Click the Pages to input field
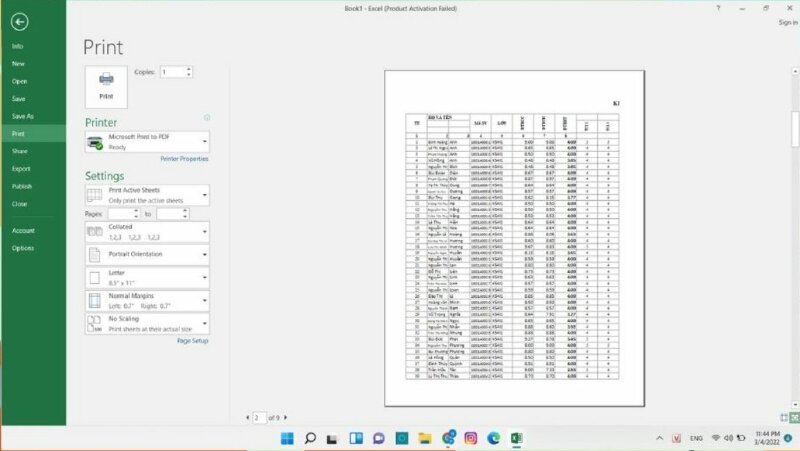The image size is (800, 451). [x=169, y=214]
